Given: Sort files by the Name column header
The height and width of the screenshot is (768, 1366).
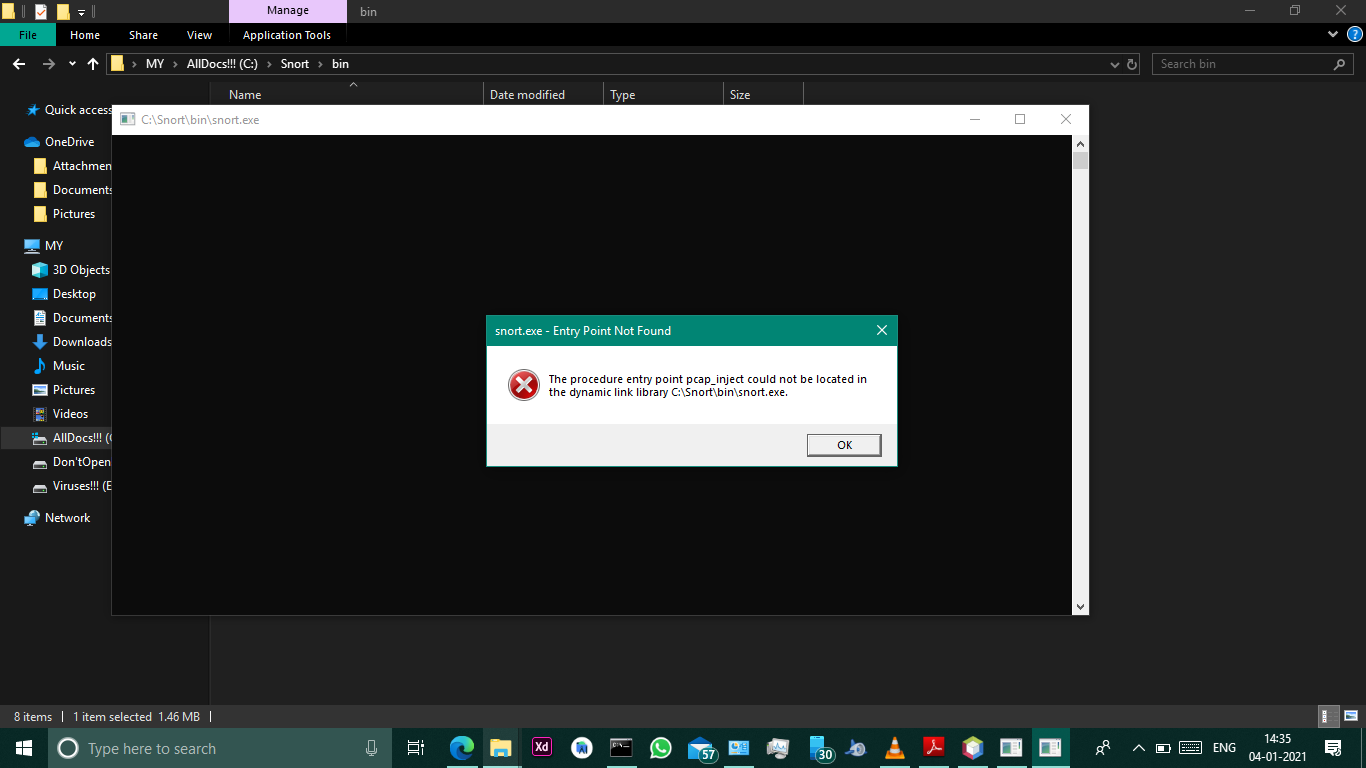Looking at the screenshot, I should pyautogui.click(x=344, y=95).
